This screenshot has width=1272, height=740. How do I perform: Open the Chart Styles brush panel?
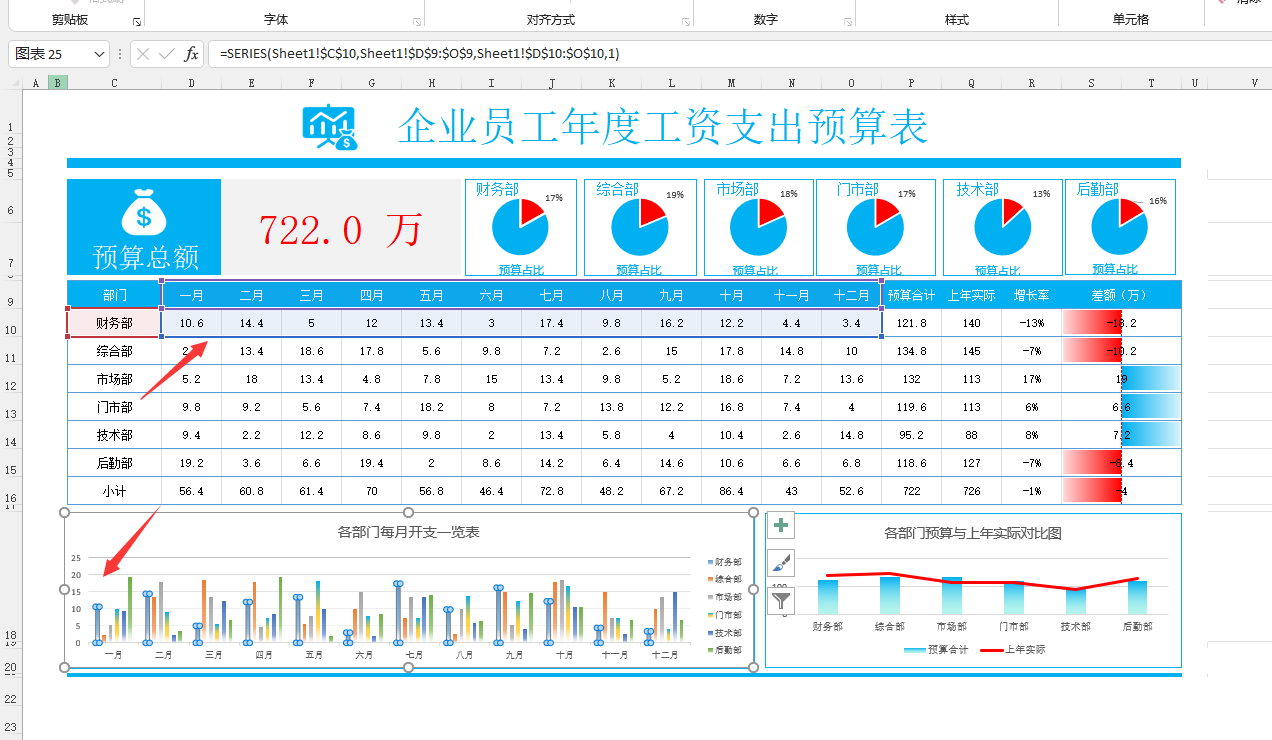pyautogui.click(x=780, y=562)
